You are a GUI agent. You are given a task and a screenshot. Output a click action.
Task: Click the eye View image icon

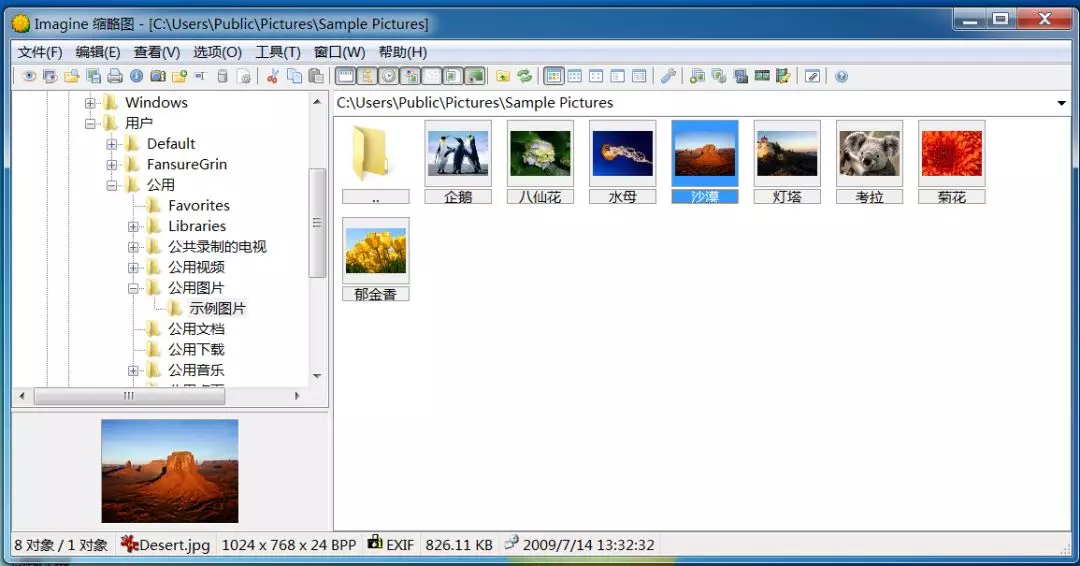point(29,76)
